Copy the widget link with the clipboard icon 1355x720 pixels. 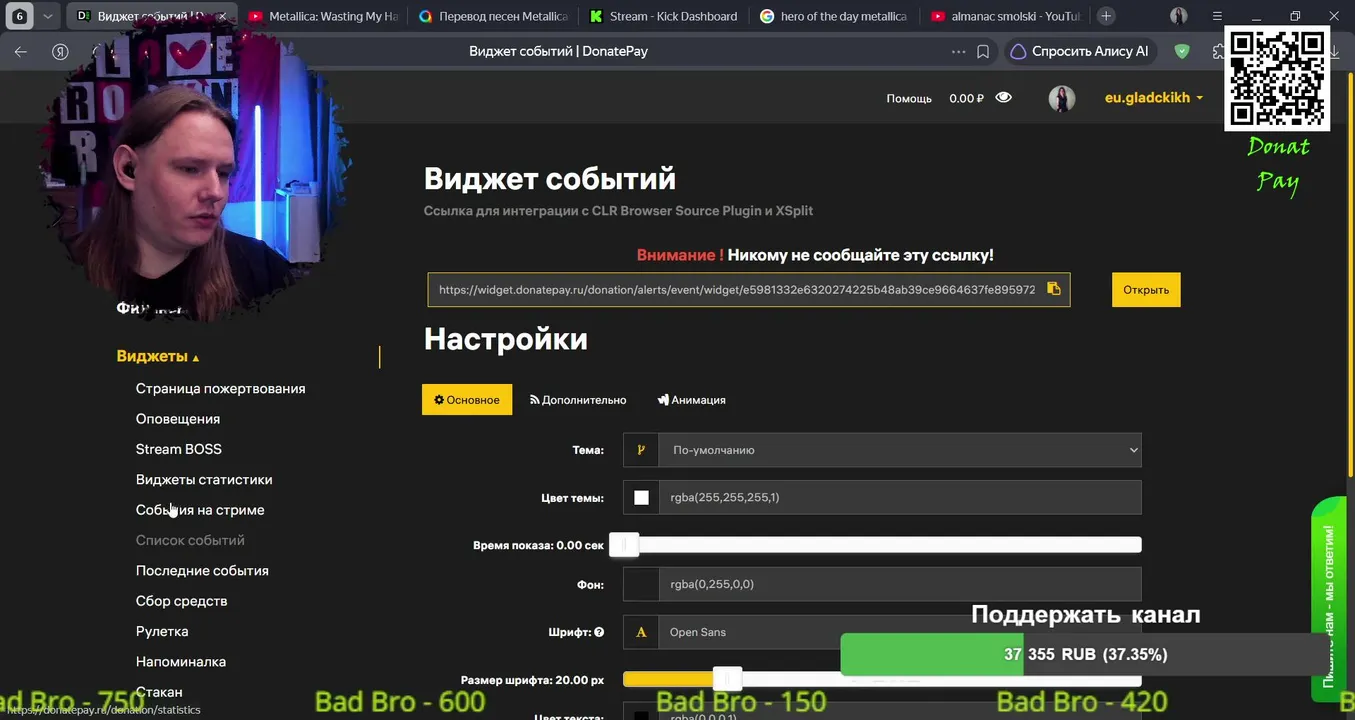(1053, 289)
